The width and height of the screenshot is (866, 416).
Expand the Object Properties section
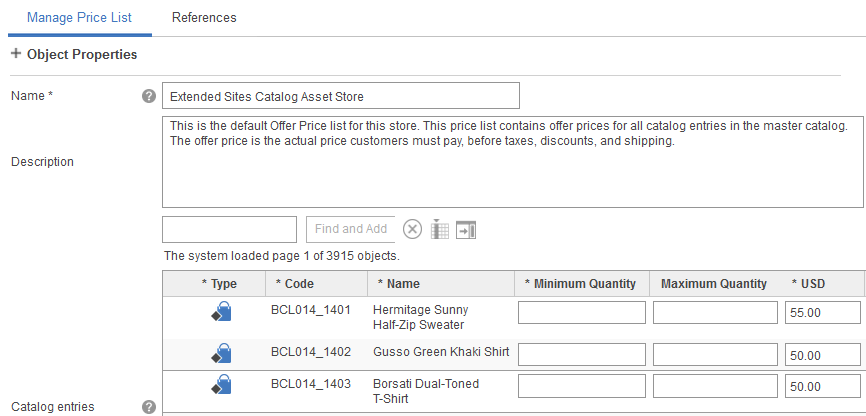click(16, 54)
